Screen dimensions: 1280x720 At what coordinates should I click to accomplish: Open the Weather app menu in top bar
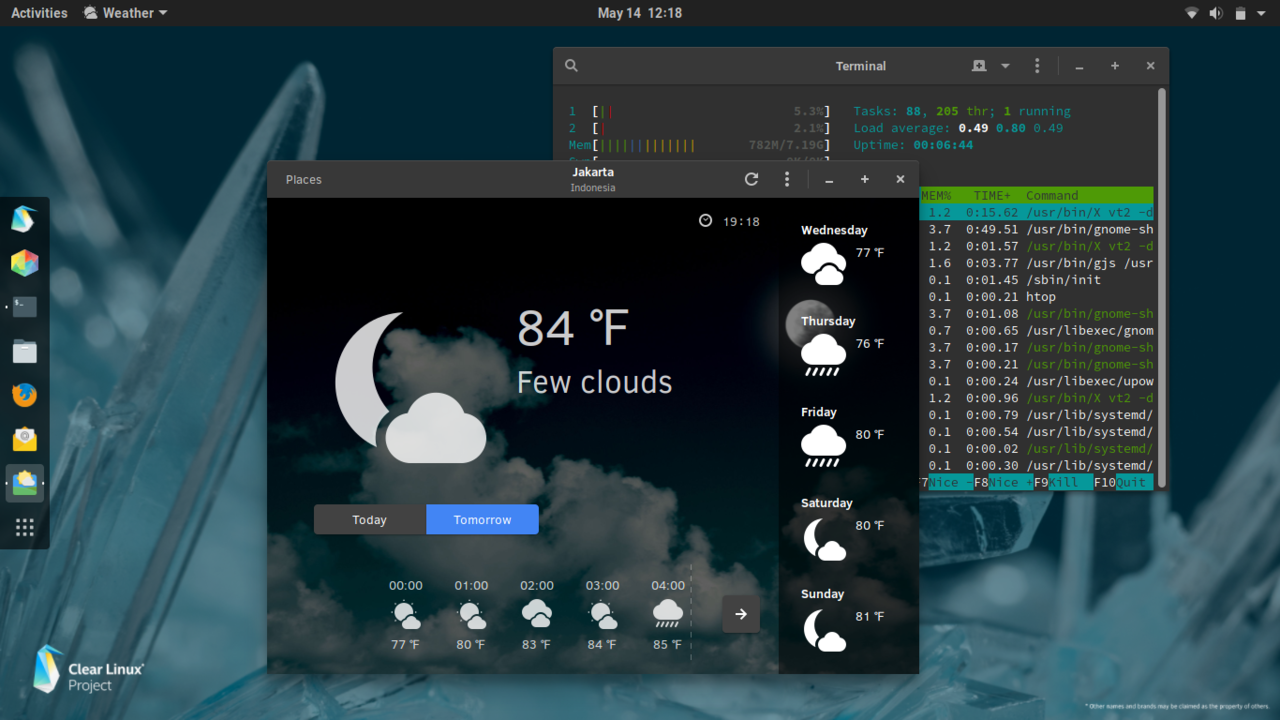click(x=125, y=13)
